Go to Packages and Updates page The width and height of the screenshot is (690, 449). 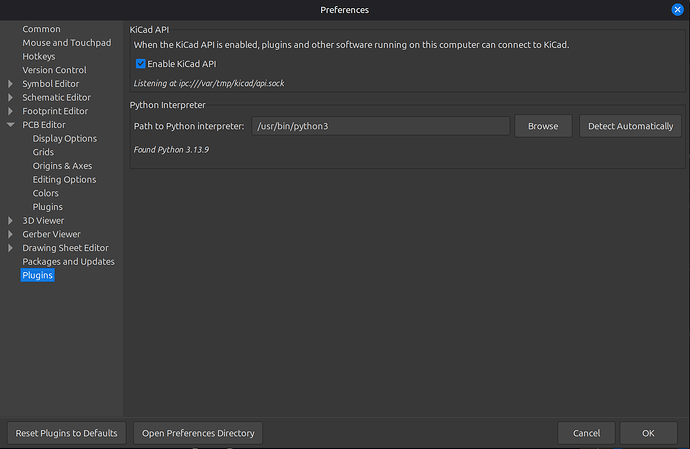coord(68,262)
